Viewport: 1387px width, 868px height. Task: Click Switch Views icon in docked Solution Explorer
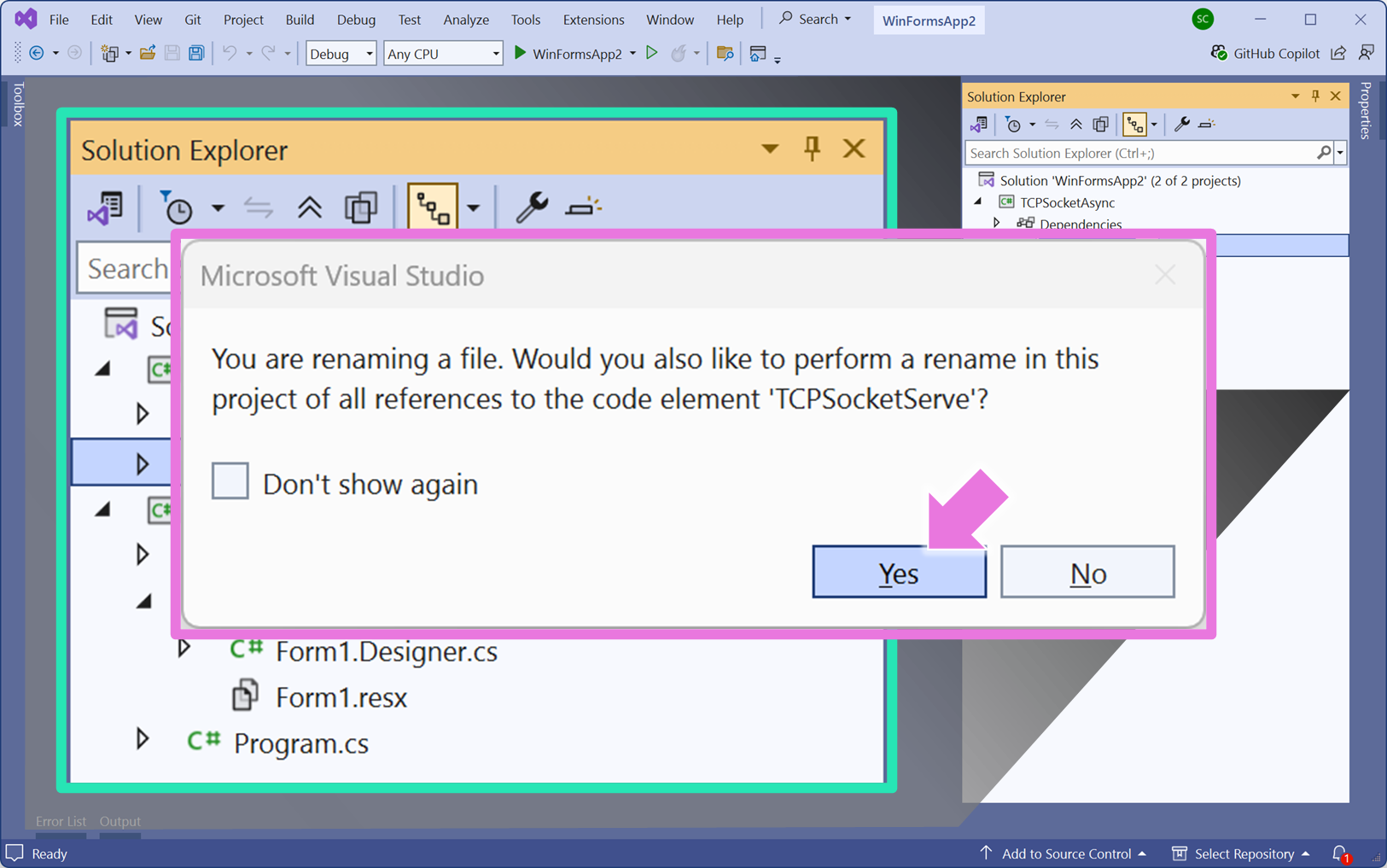tap(979, 125)
